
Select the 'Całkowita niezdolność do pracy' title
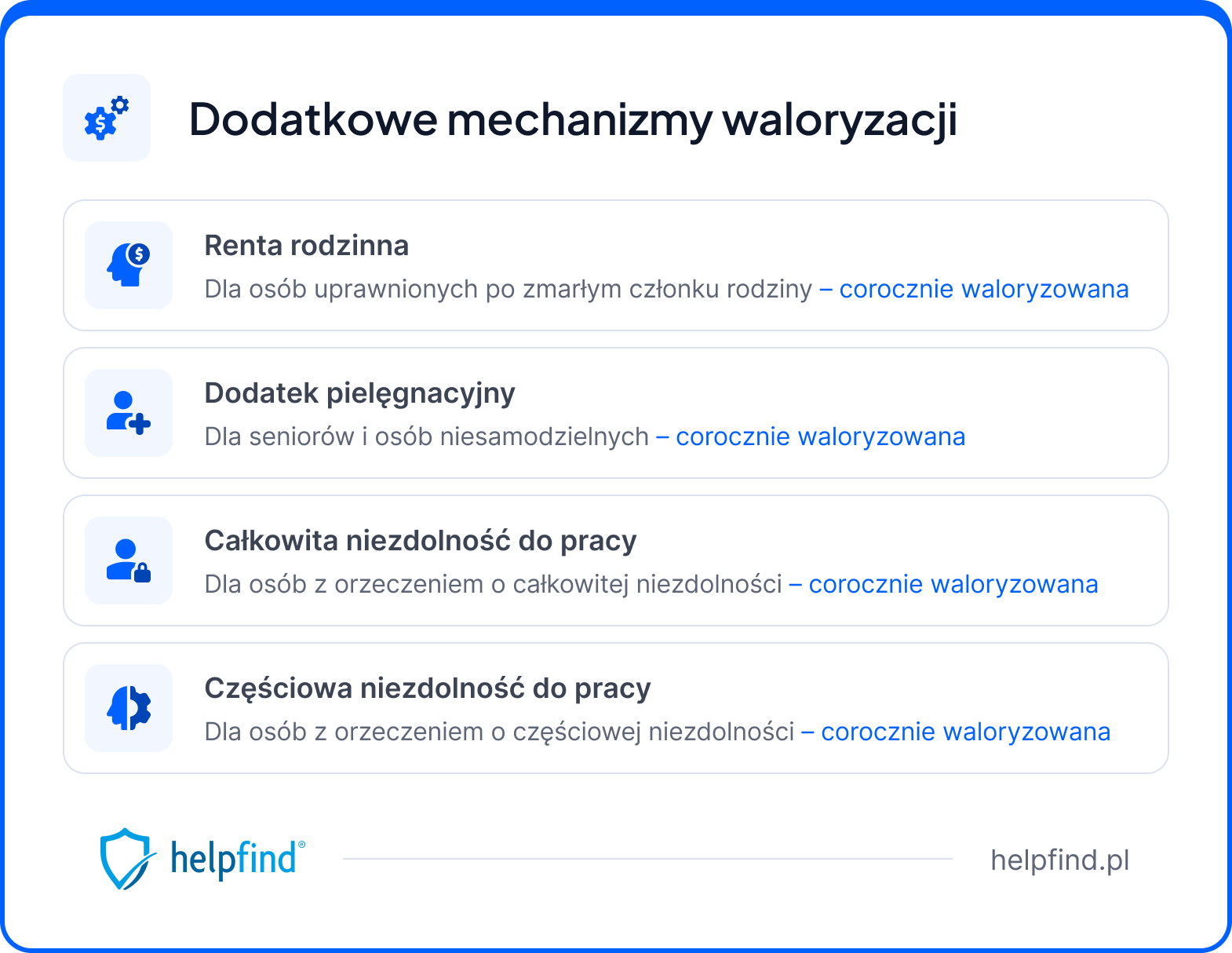click(x=420, y=541)
